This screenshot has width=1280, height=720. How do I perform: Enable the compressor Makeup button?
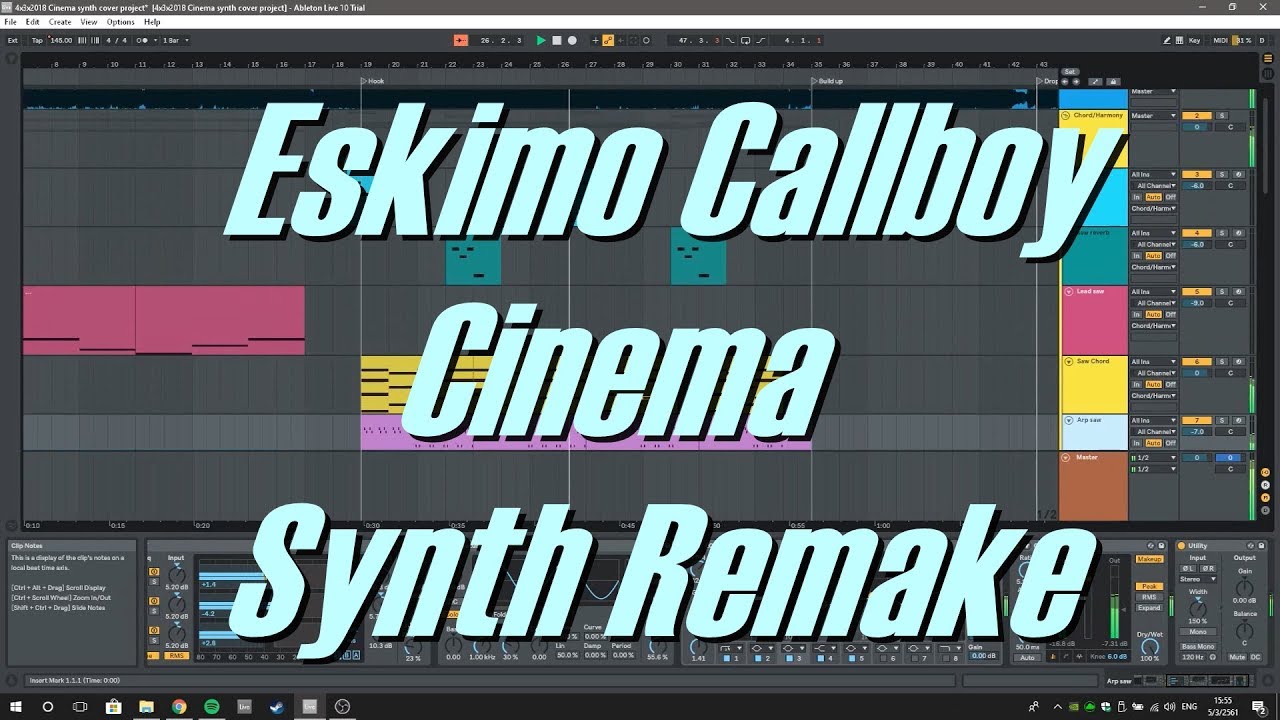click(x=1149, y=559)
